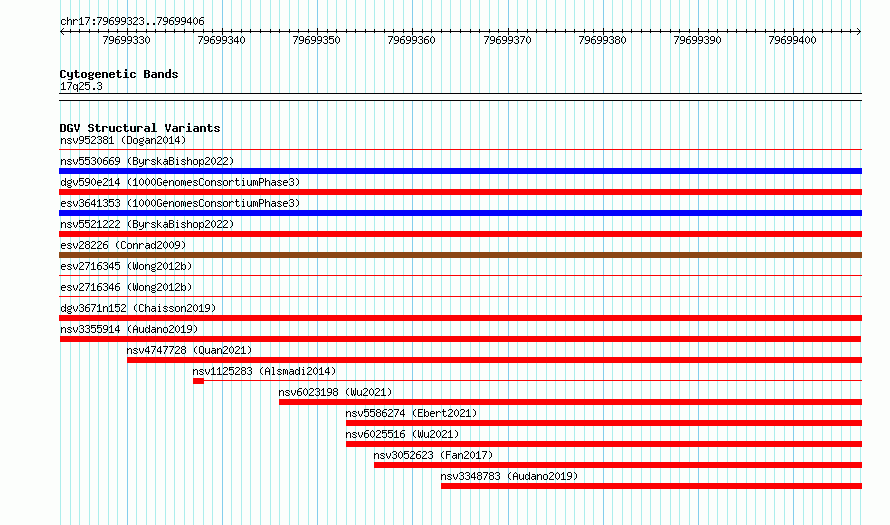Select the nsv3355914 (Audano2019) label

tap(129, 329)
